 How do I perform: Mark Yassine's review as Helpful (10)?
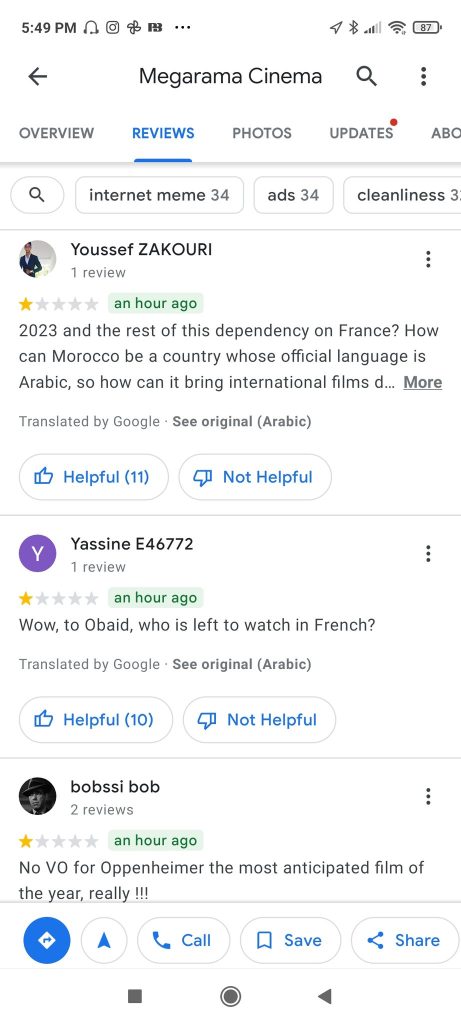pos(96,720)
